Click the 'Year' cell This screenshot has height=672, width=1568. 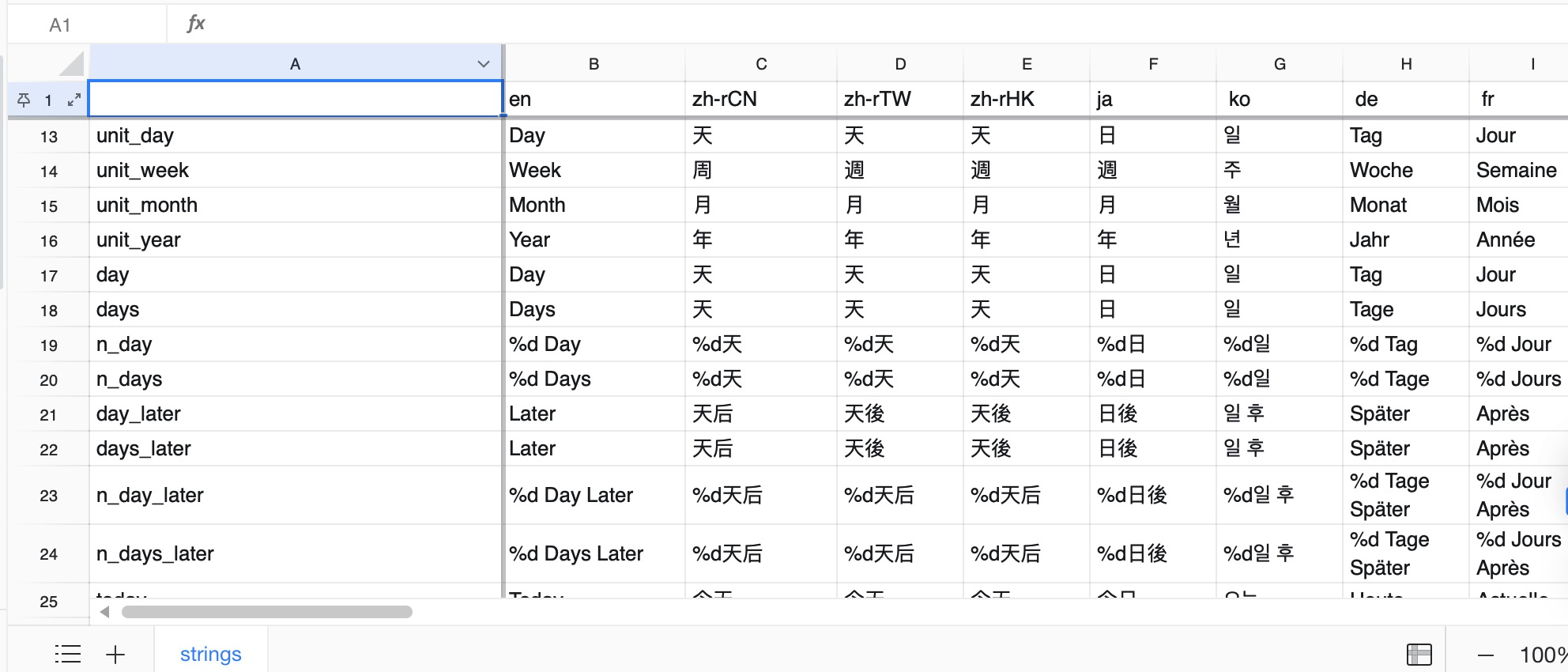coord(594,240)
